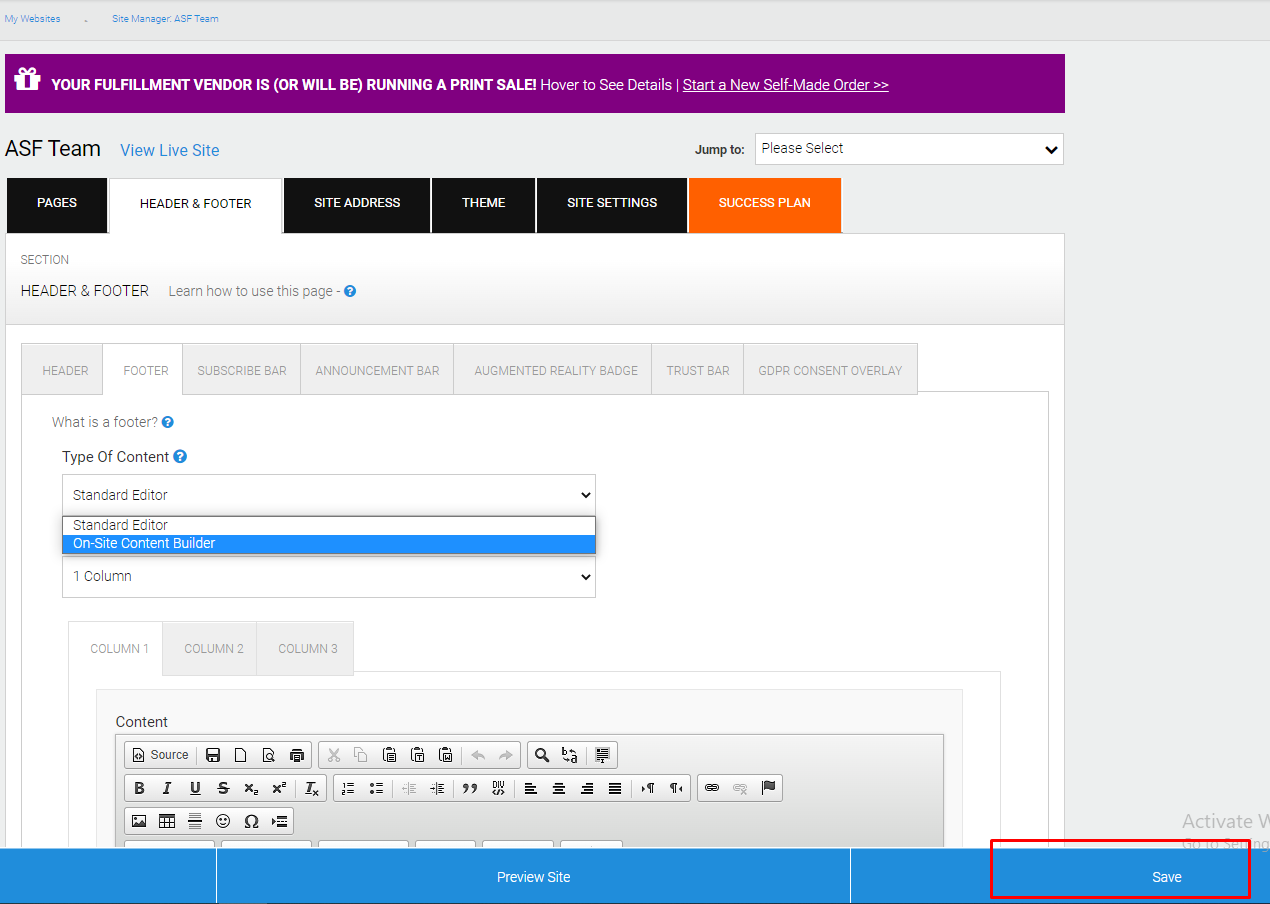Click the Preview Site button

533,877
